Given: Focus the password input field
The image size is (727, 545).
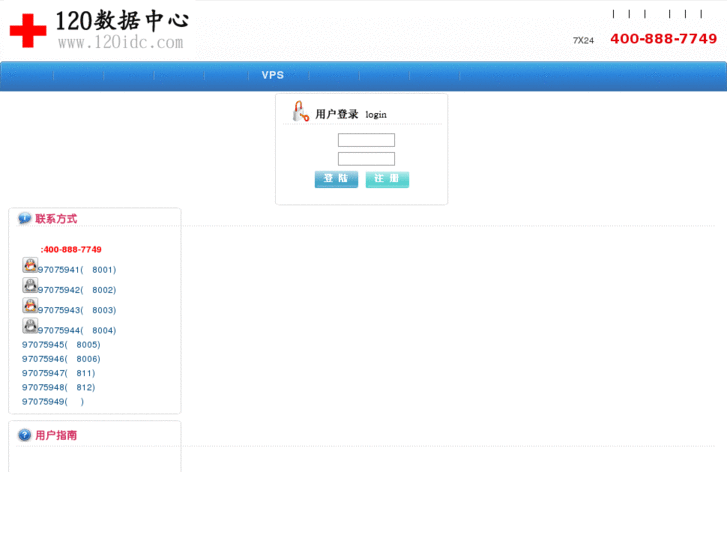Looking at the screenshot, I should tap(366, 159).
